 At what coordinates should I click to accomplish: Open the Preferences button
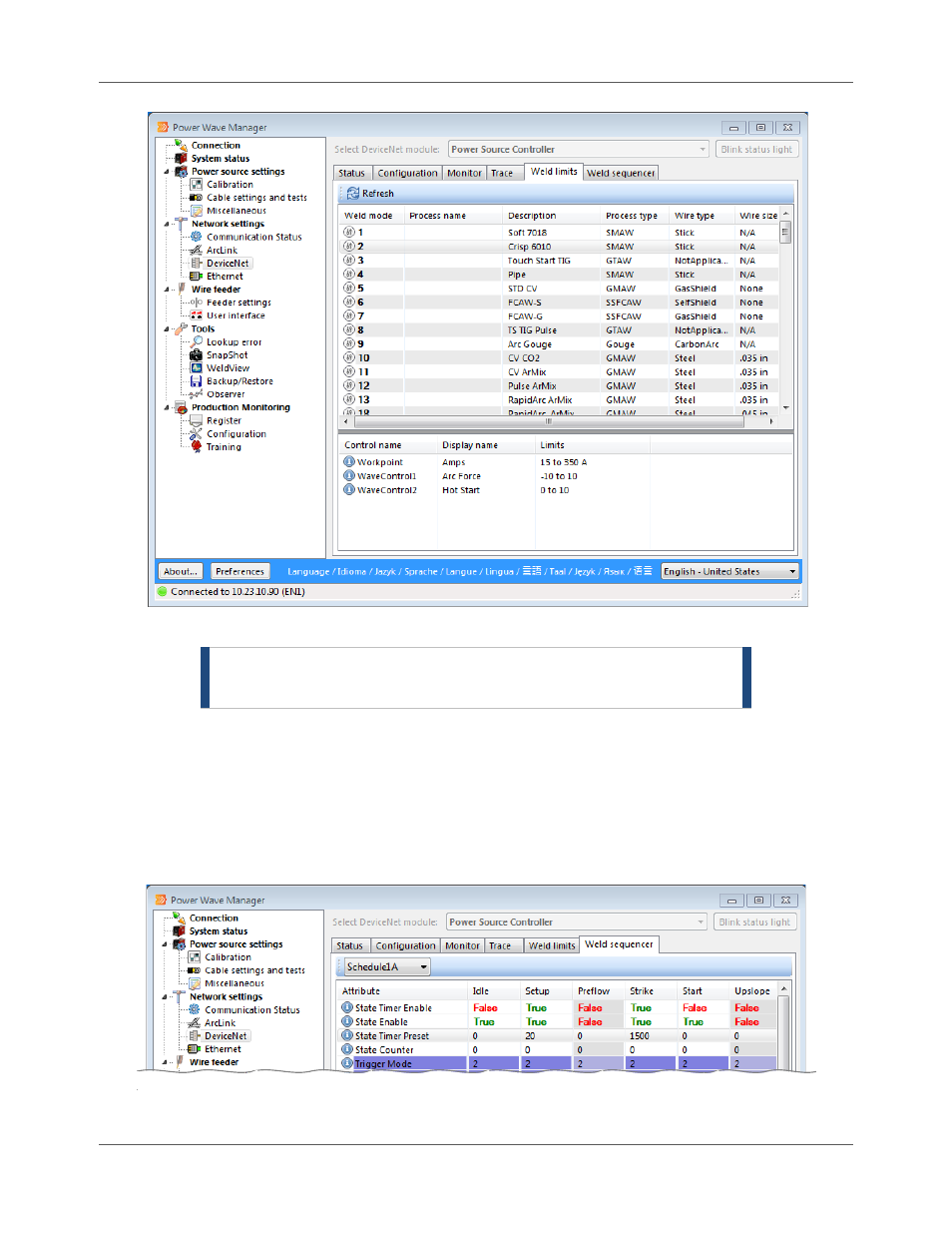coord(240,572)
